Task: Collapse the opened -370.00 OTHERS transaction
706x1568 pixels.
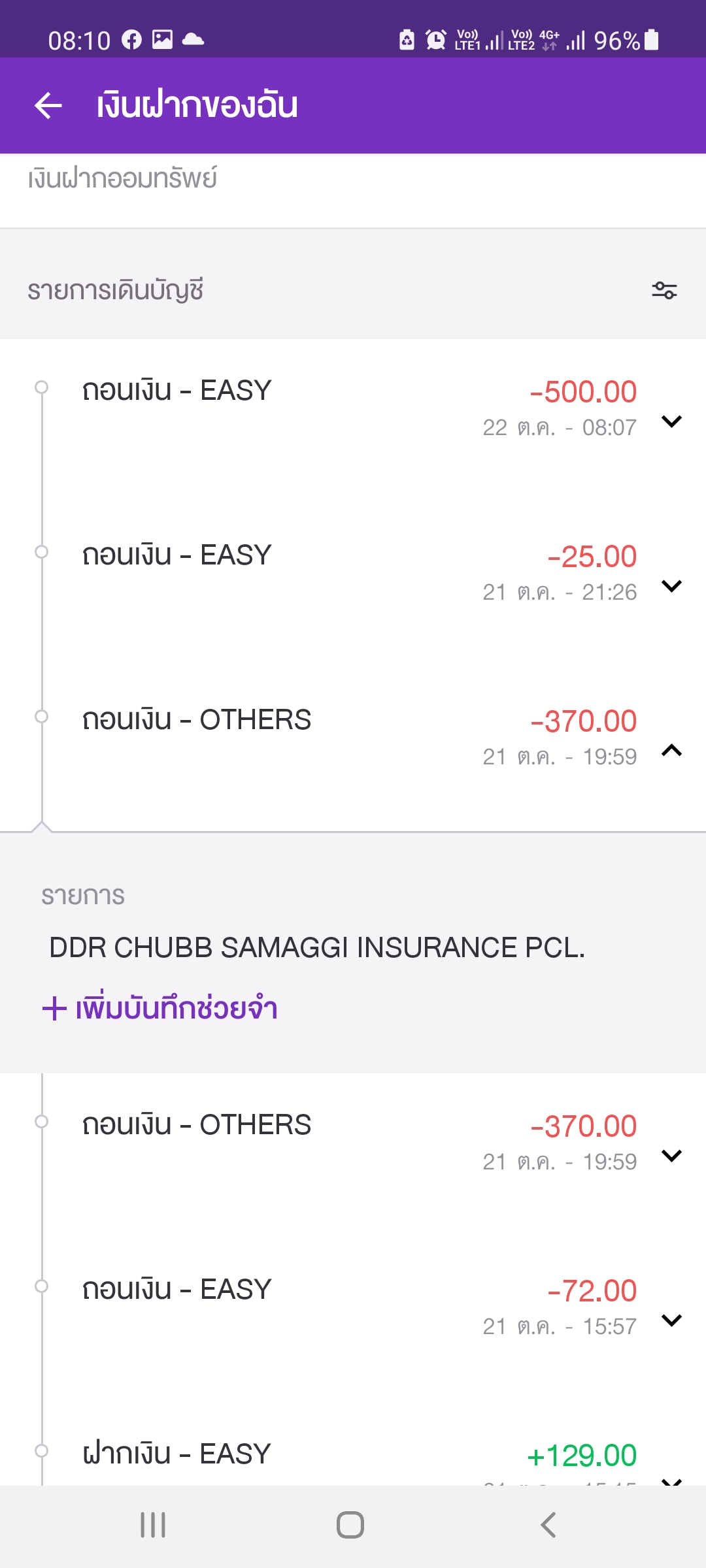Action: click(671, 751)
